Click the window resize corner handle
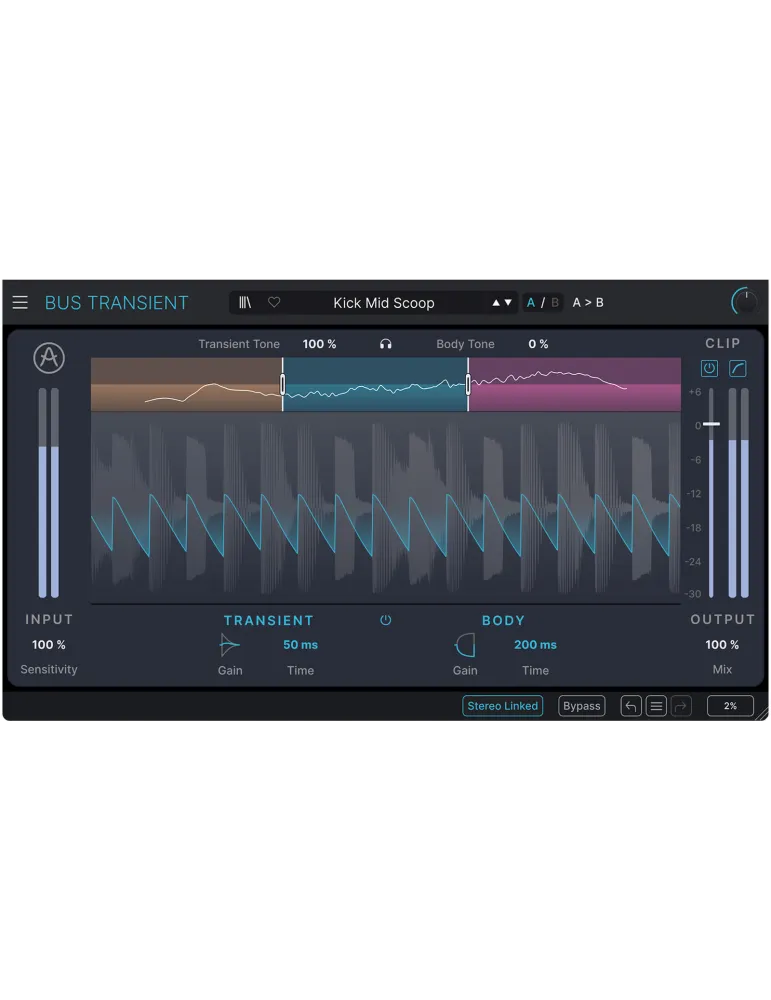This screenshot has width=771, height=1000. coord(762,714)
